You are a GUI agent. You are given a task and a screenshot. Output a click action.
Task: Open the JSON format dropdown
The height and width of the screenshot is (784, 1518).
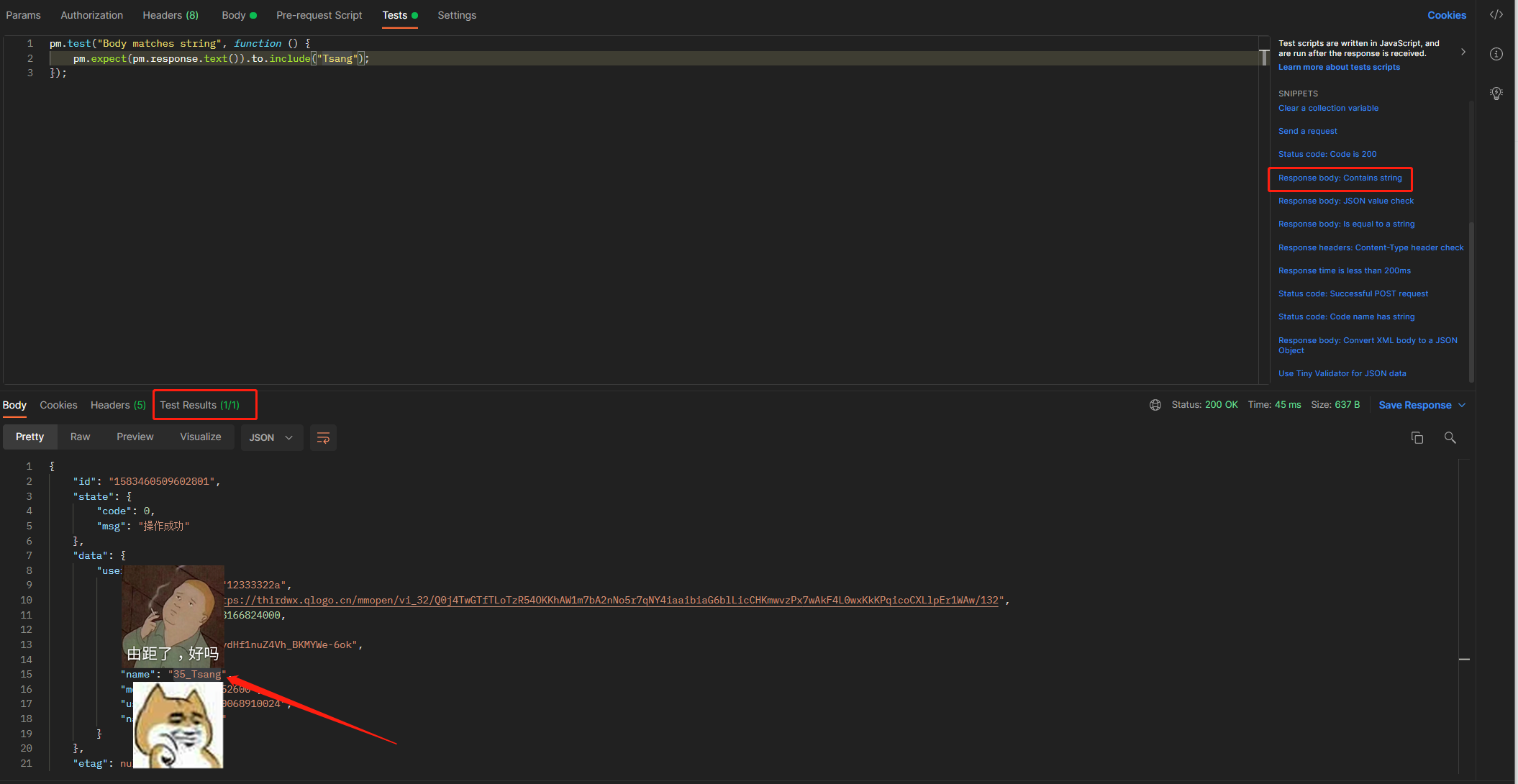point(271,437)
